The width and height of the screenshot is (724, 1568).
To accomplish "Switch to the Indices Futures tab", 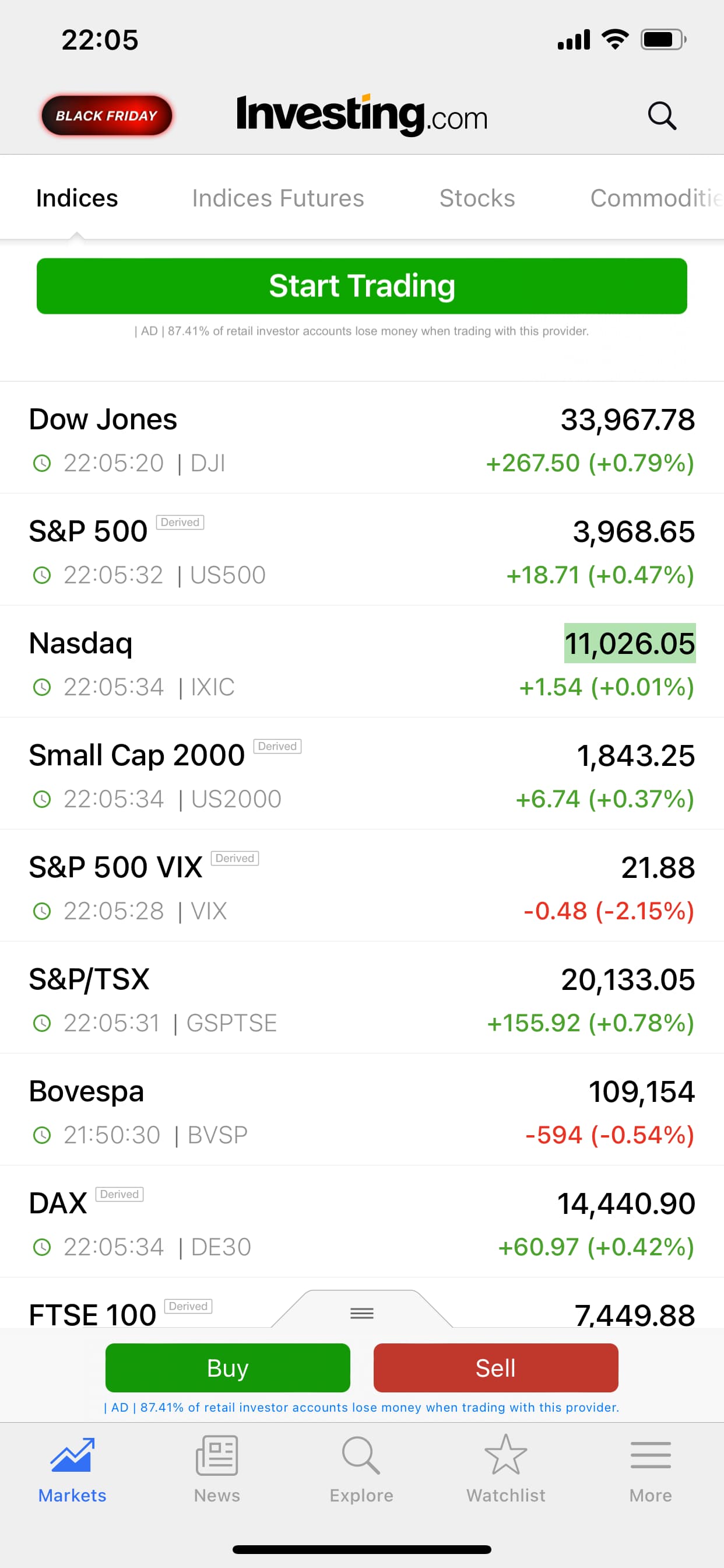I will pyautogui.click(x=278, y=198).
